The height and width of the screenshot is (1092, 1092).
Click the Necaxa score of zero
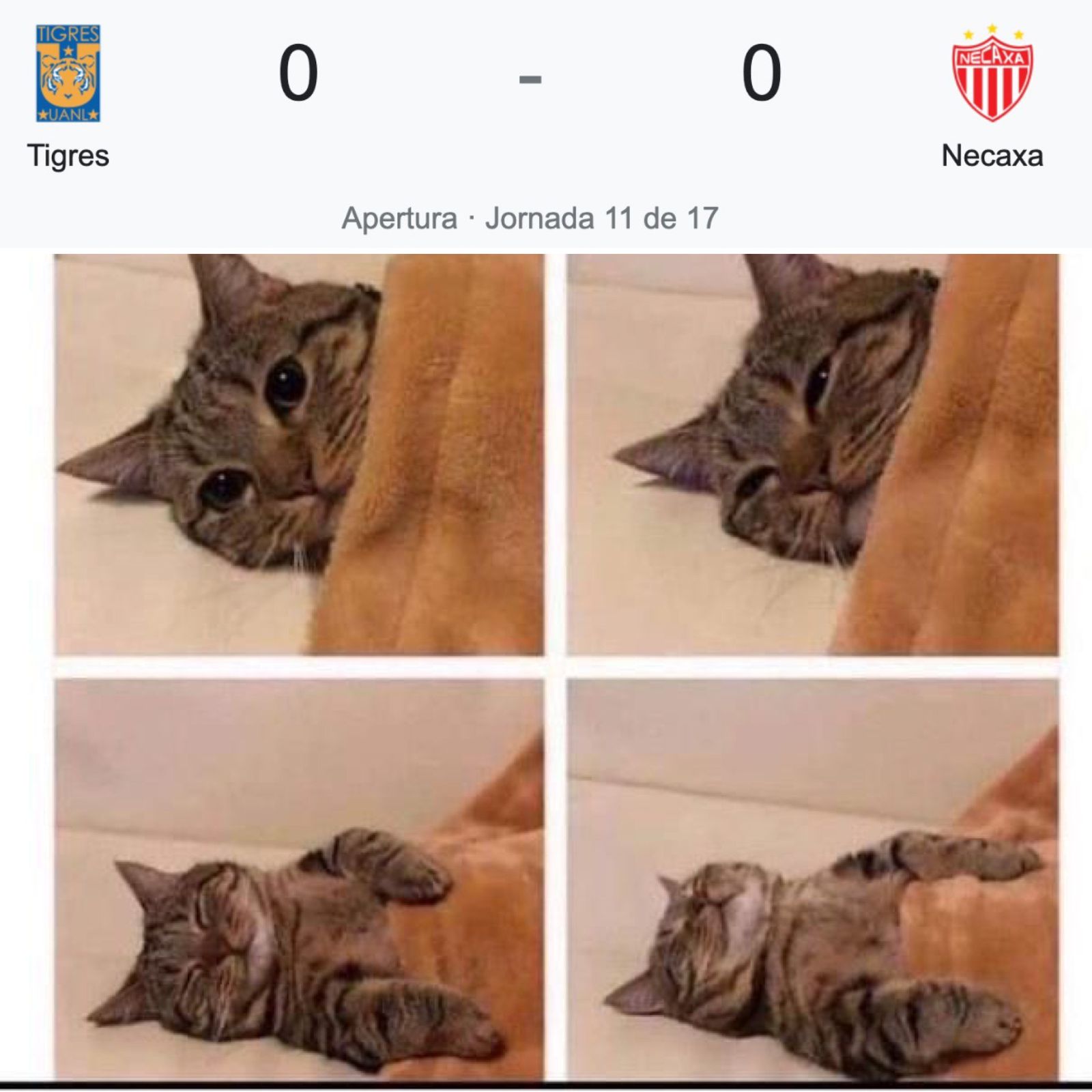click(762, 72)
